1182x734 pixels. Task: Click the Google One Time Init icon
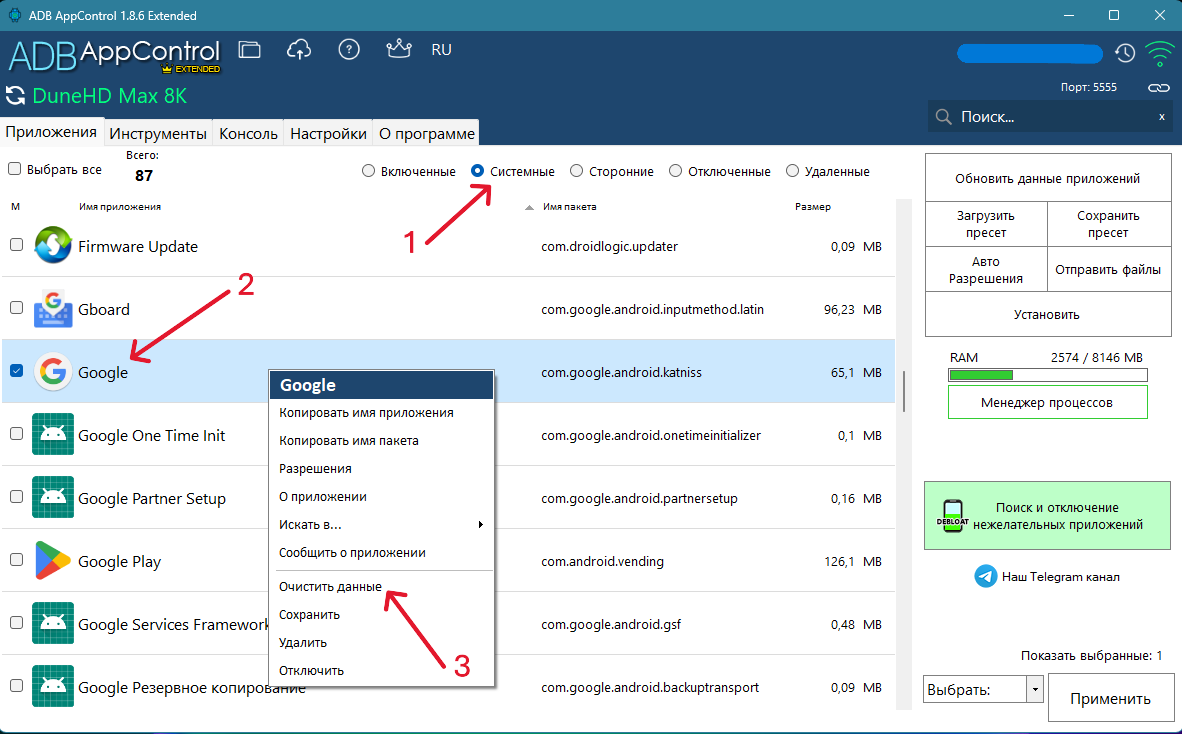[x=53, y=434]
